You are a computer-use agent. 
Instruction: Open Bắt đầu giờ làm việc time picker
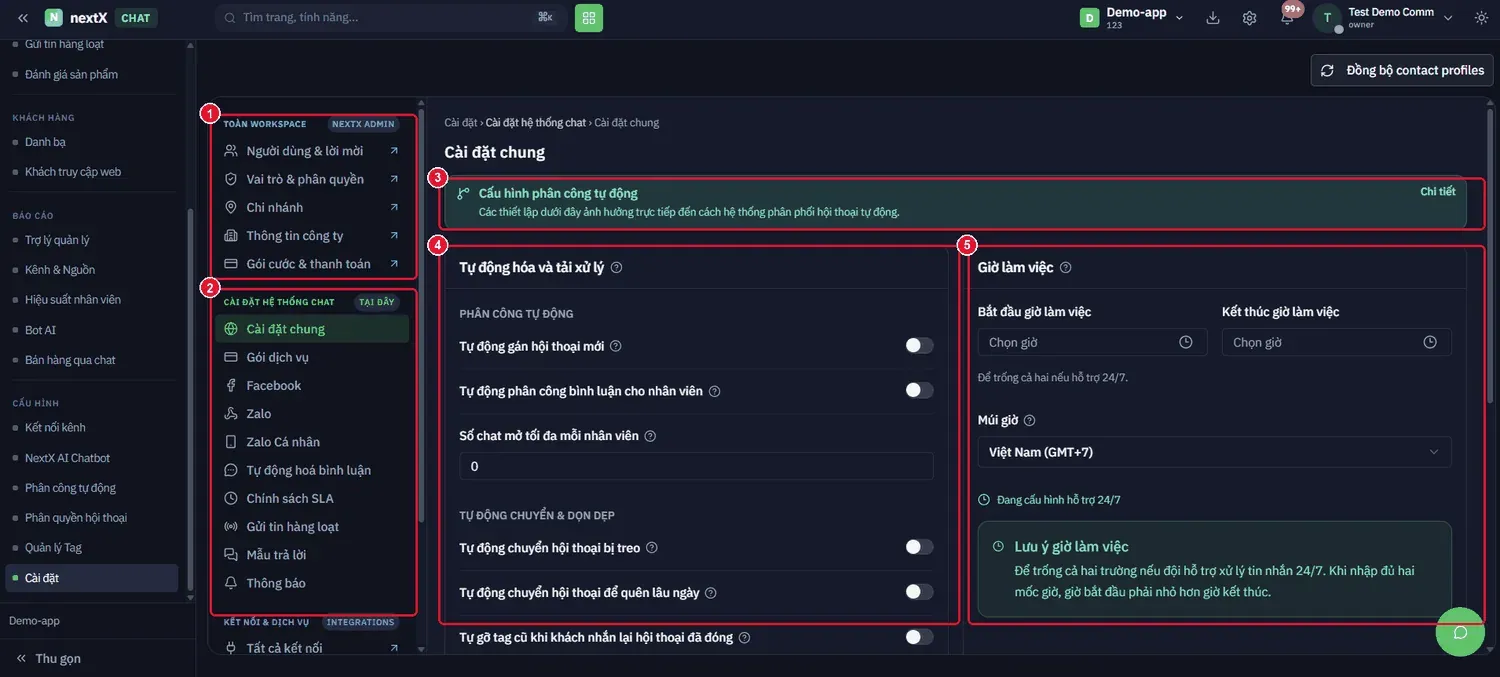[1092, 342]
